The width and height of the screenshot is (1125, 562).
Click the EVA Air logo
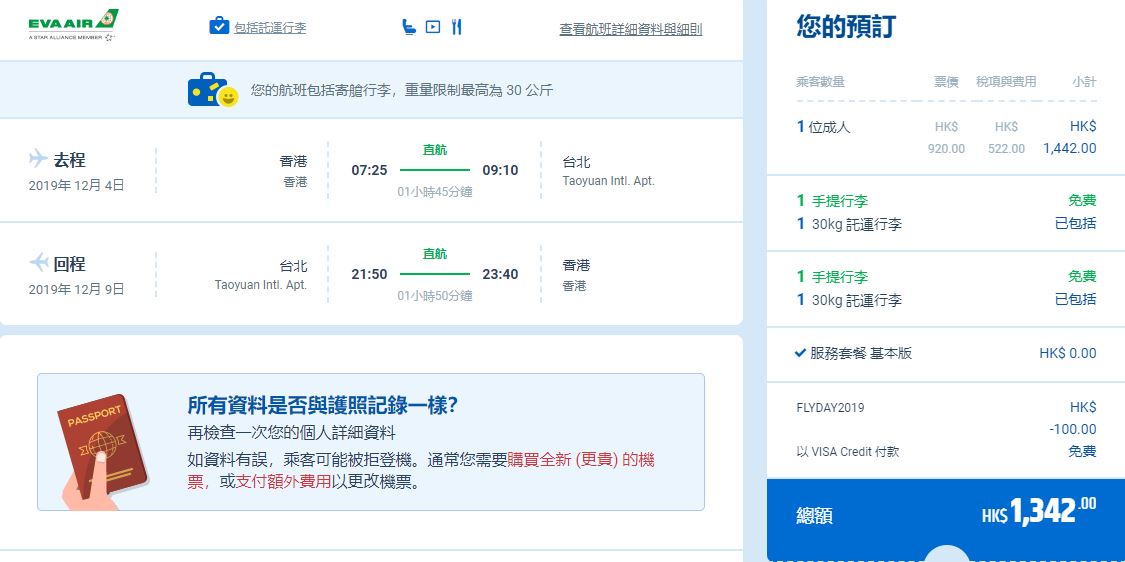coord(73,25)
